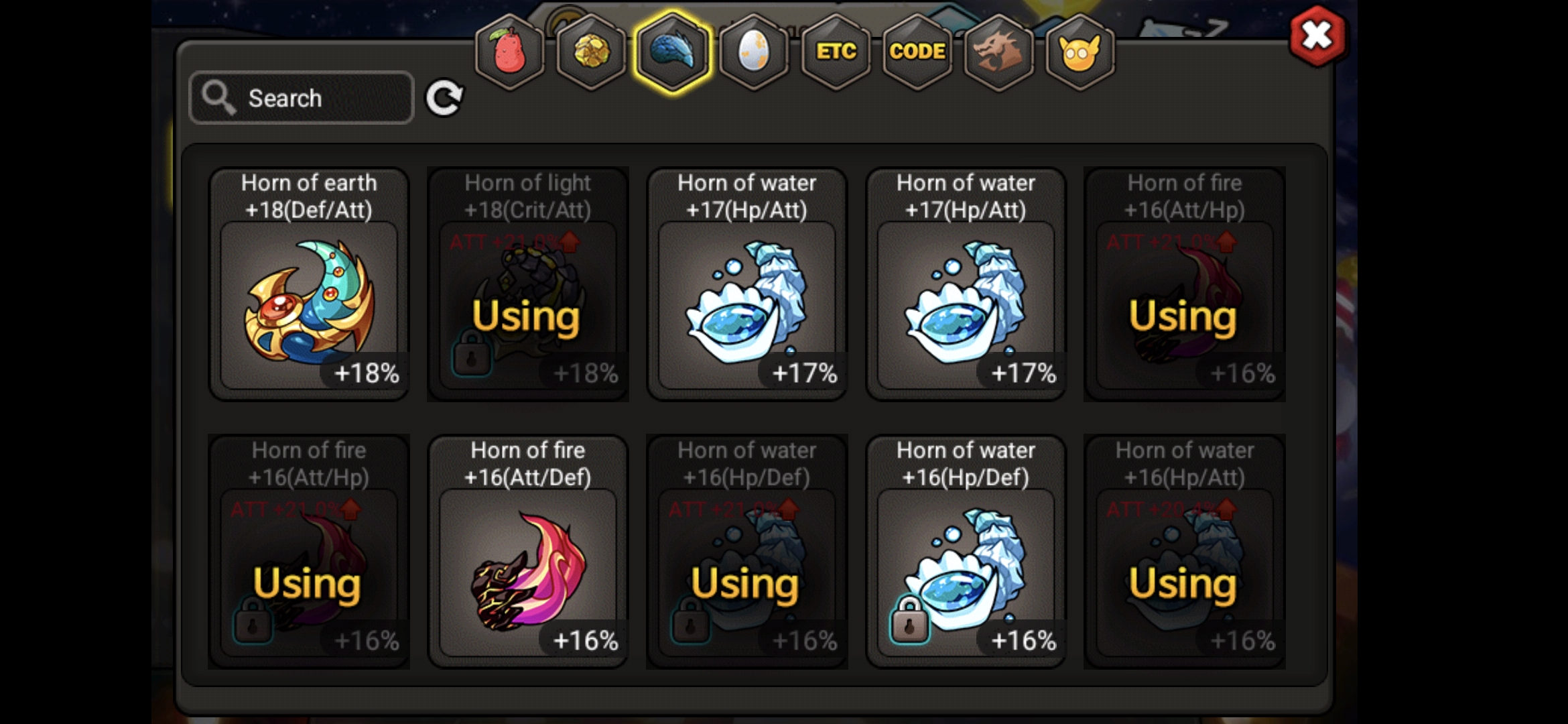Click the refresh arrow next to Search
This screenshot has width=1568, height=724.
coord(444,99)
